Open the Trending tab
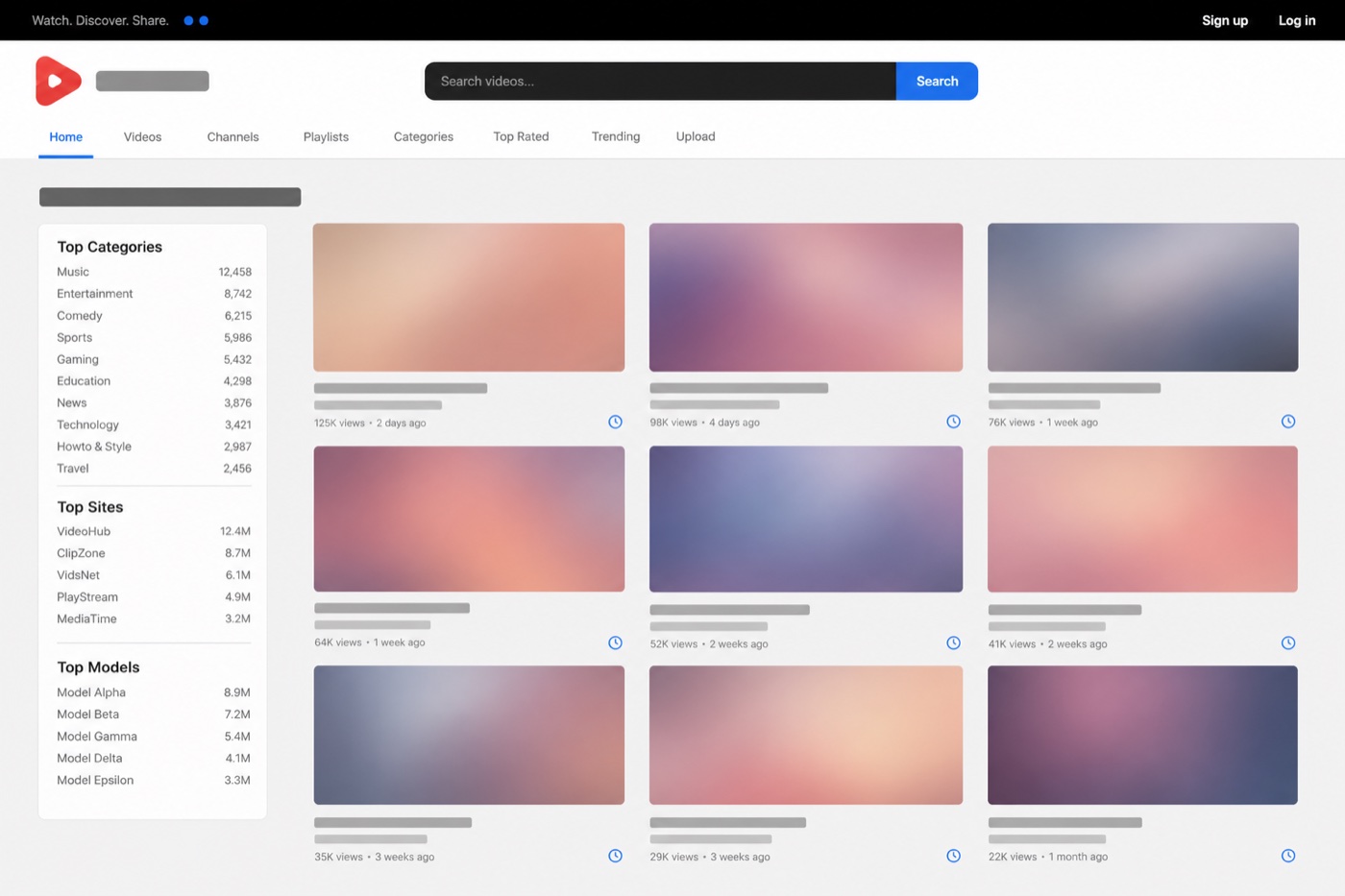This screenshot has height=896, width=1345. tap(616, 136)
